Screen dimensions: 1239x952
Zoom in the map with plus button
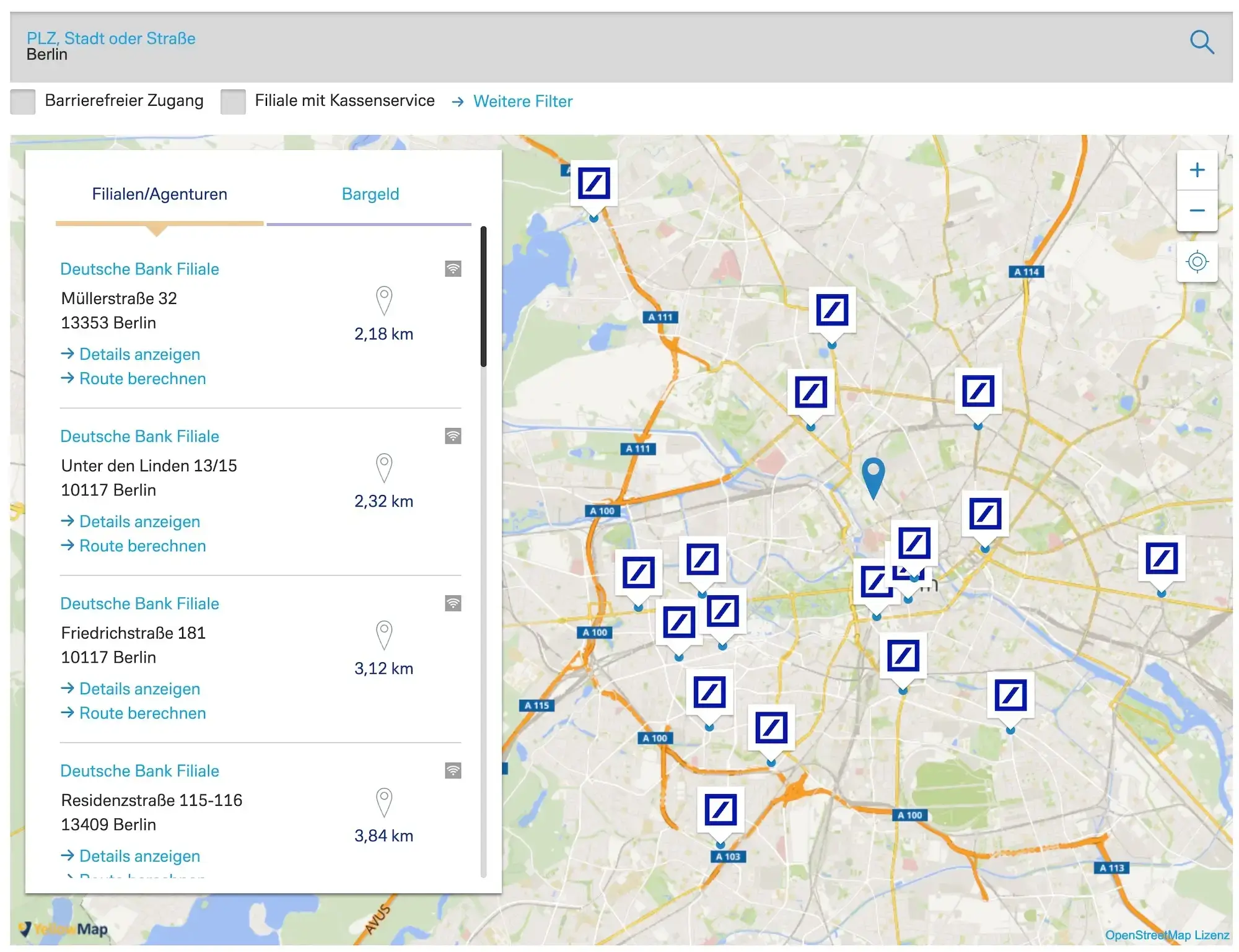tap(1197, 170)
